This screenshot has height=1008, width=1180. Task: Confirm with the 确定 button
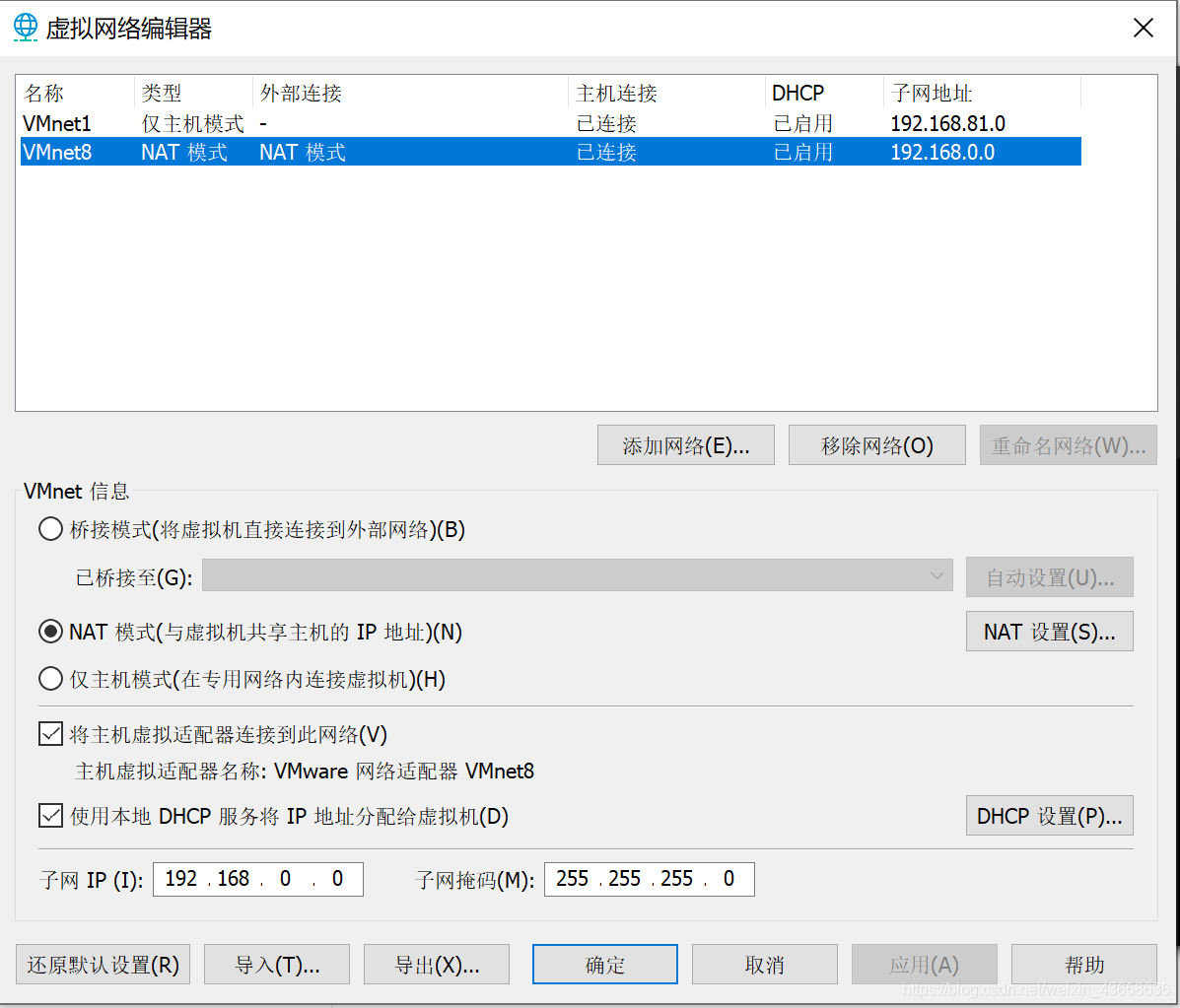click(x=605, y=965)
